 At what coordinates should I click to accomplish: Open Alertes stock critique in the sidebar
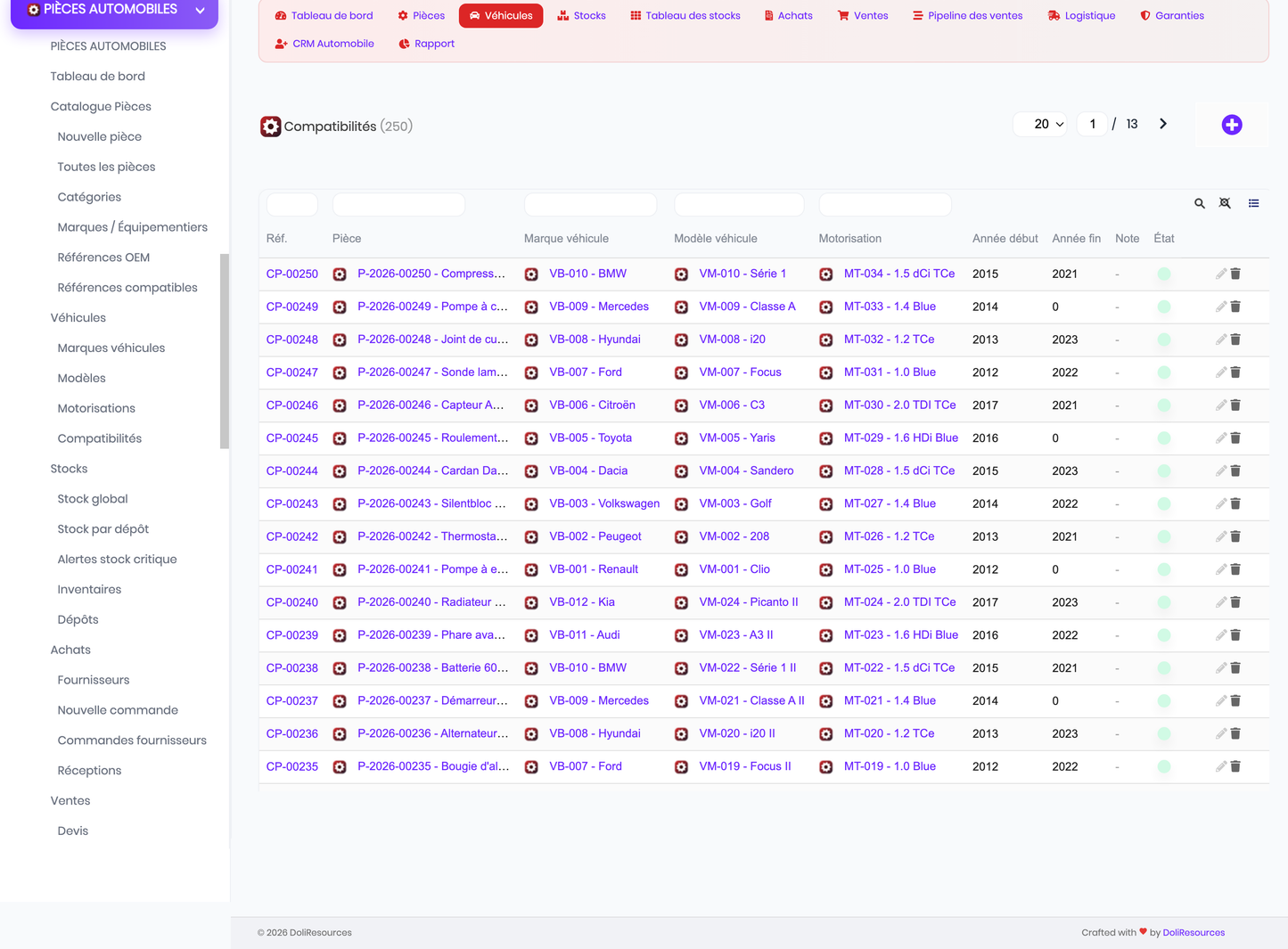[x=117, y=560]
